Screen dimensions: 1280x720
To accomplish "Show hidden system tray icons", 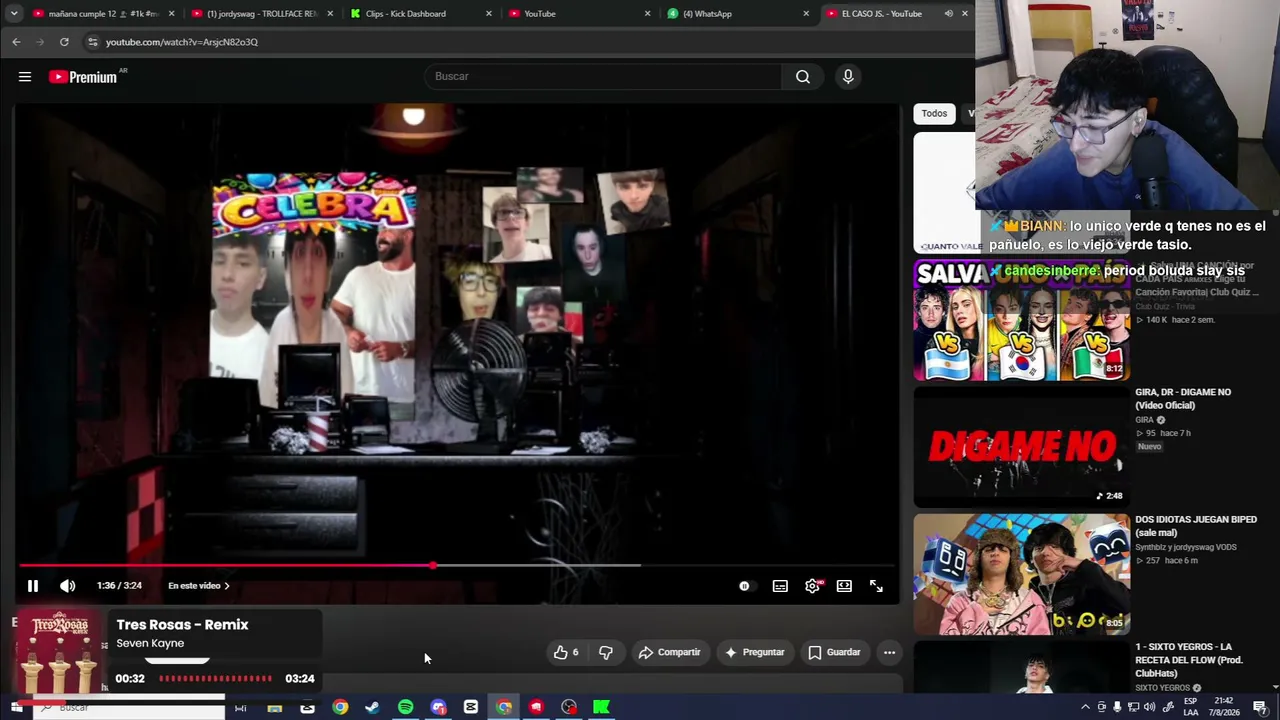I will pyautogui.click(x=1085, y=708).
